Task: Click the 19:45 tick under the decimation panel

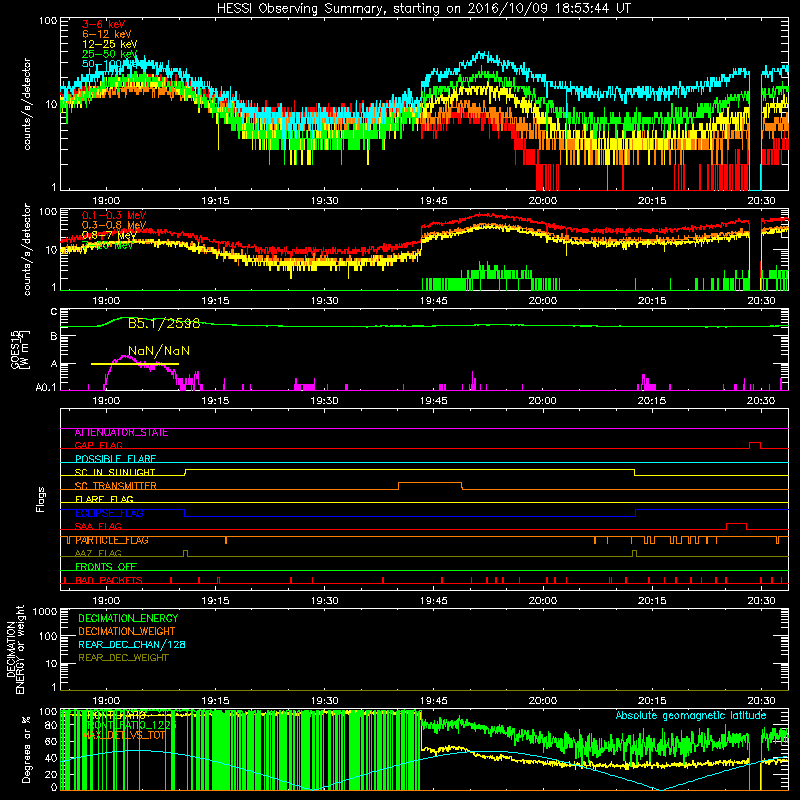Action: click(x=434, y=701)
